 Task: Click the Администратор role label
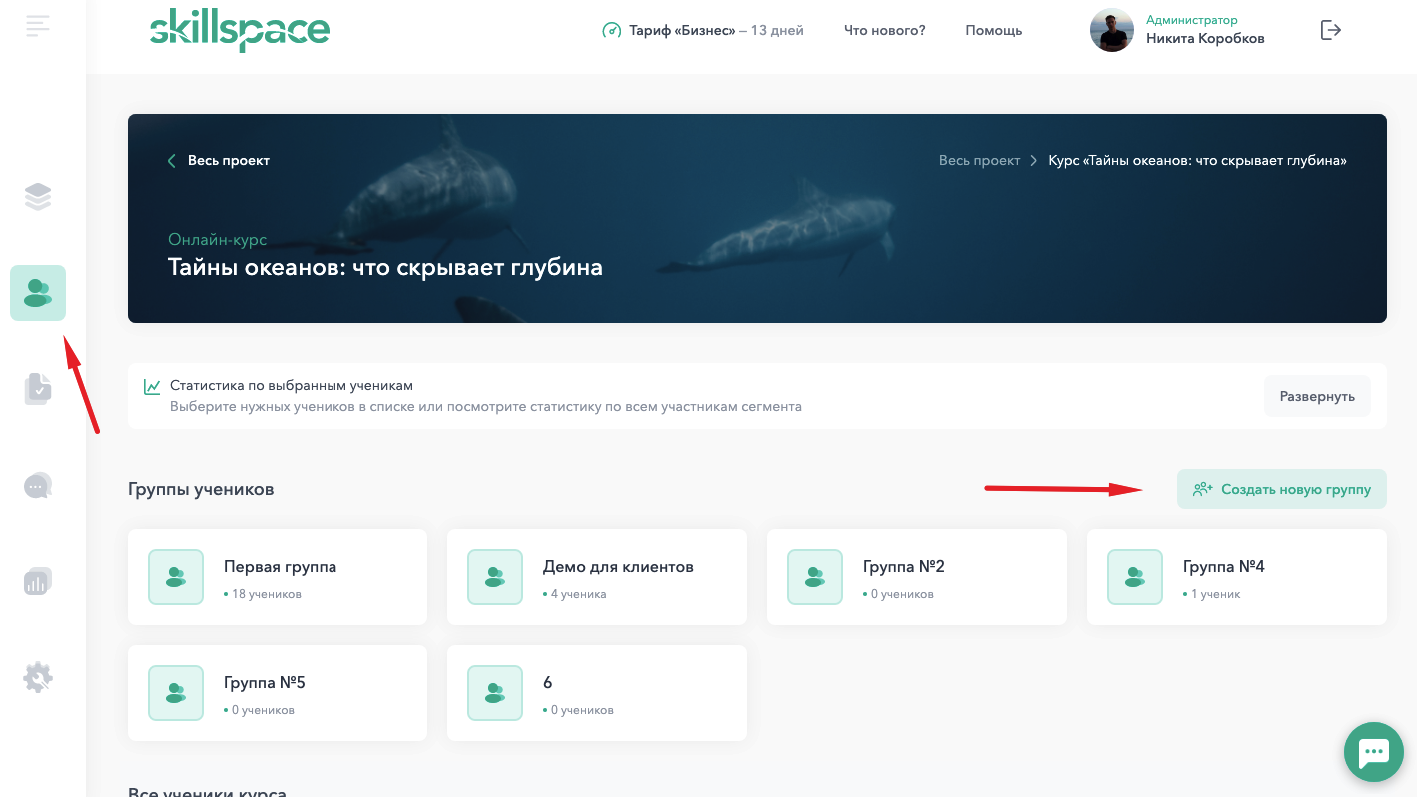1191,20
